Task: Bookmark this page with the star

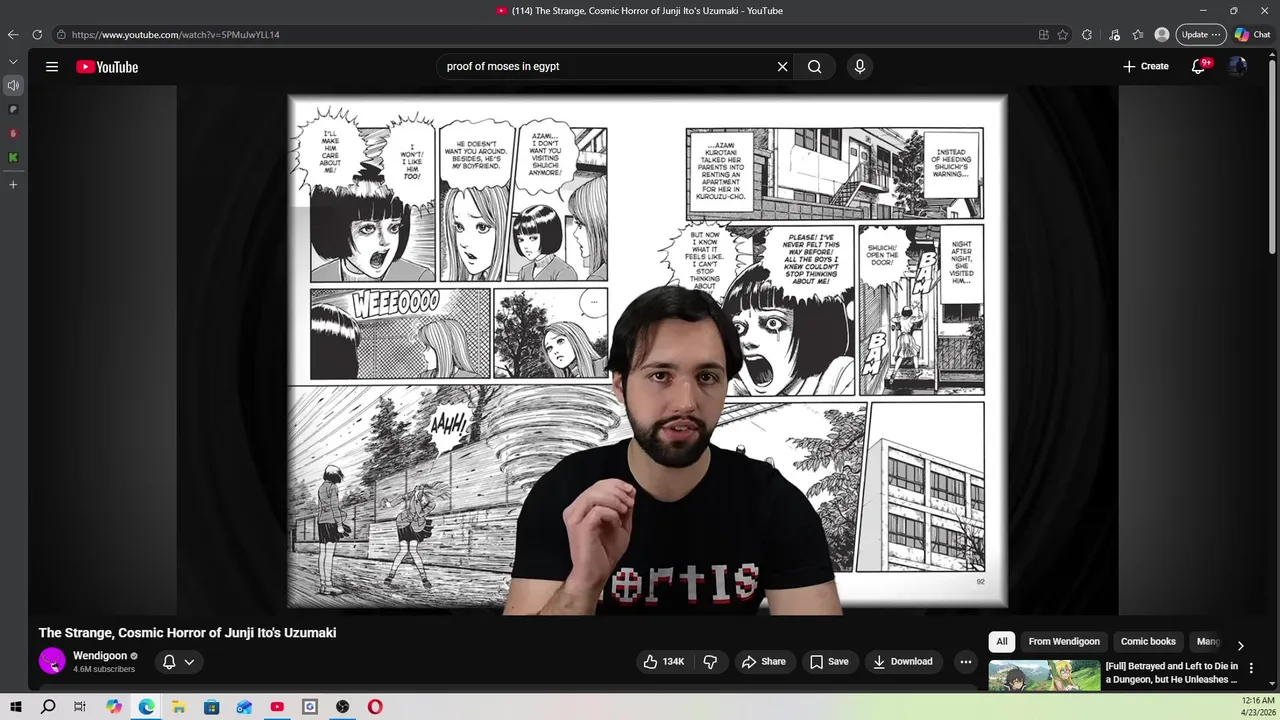Action: 1062,35
